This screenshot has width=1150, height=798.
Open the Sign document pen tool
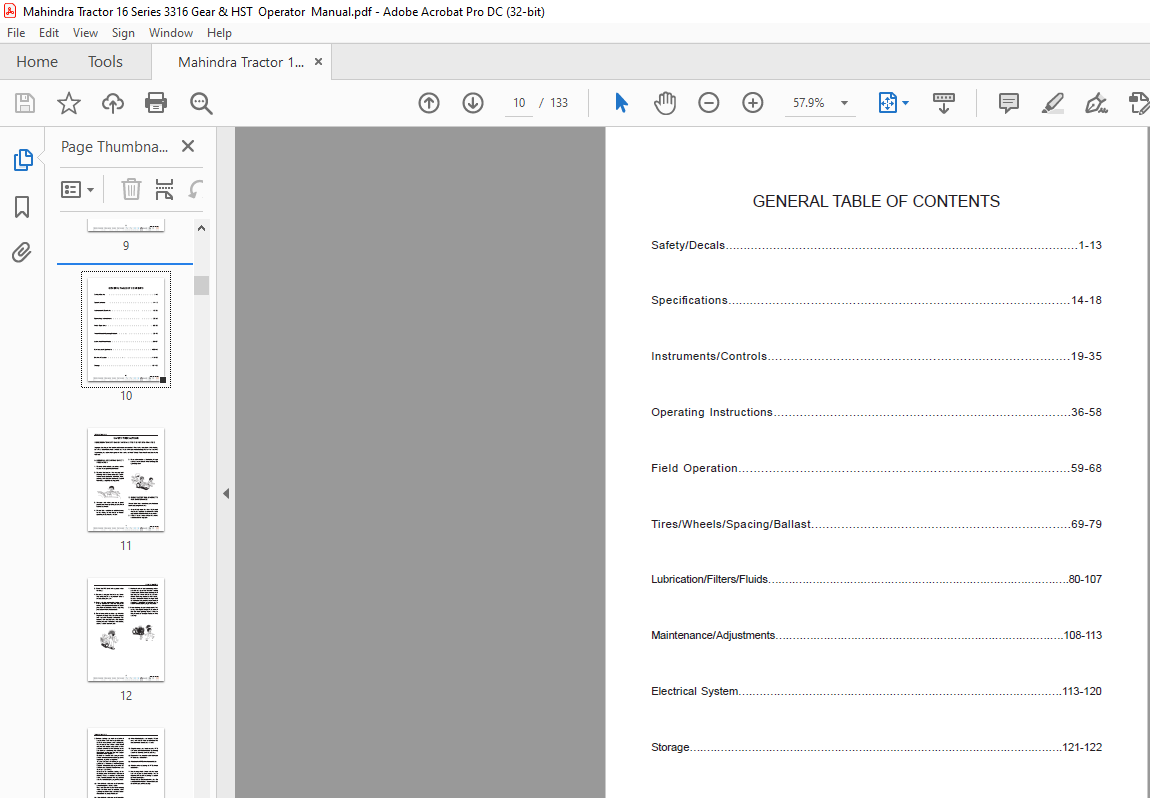[1096, 103]
